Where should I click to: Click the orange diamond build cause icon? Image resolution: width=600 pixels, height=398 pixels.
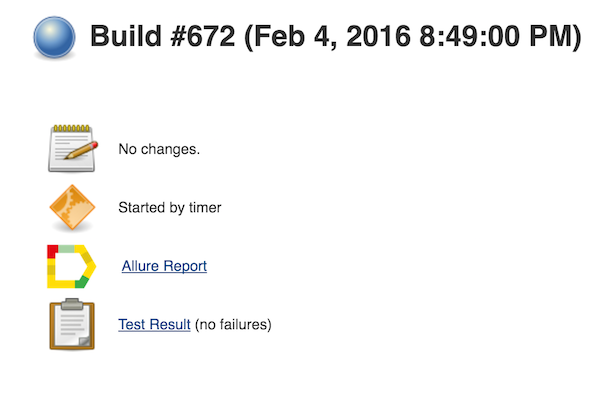click(72, 207)
